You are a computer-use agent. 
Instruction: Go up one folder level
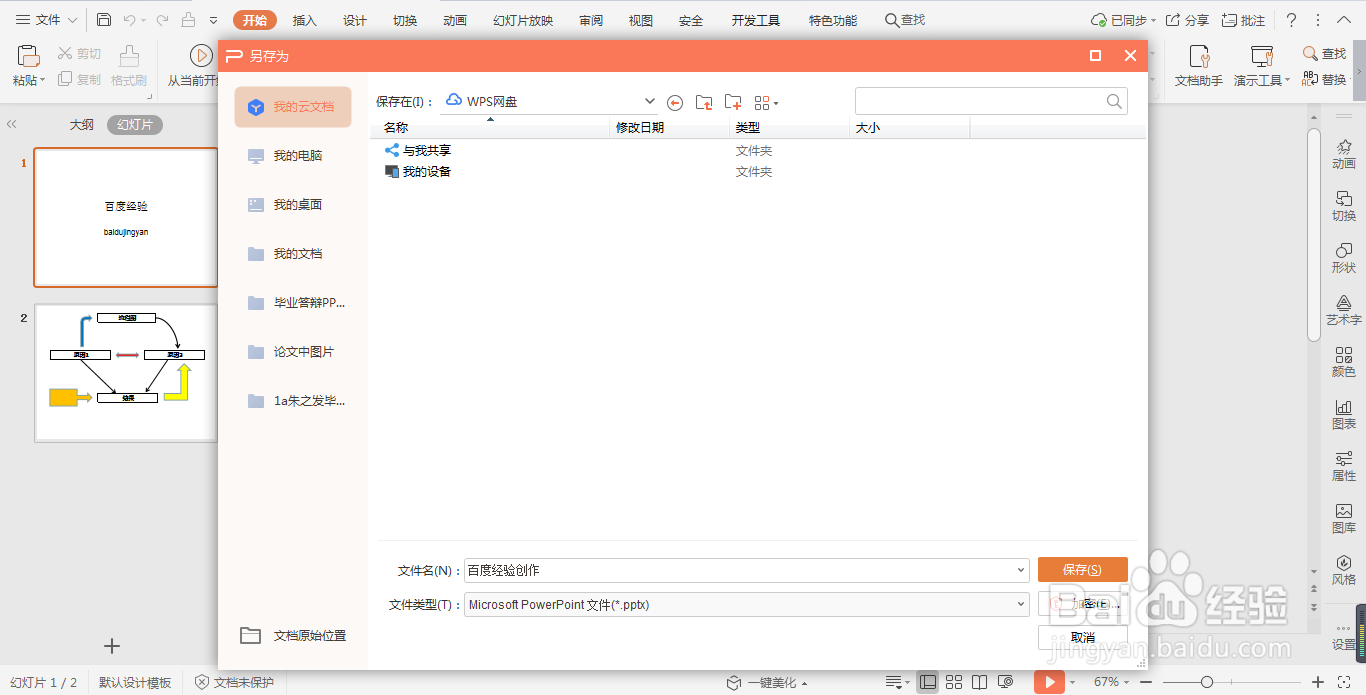click(x=704, y=102)
